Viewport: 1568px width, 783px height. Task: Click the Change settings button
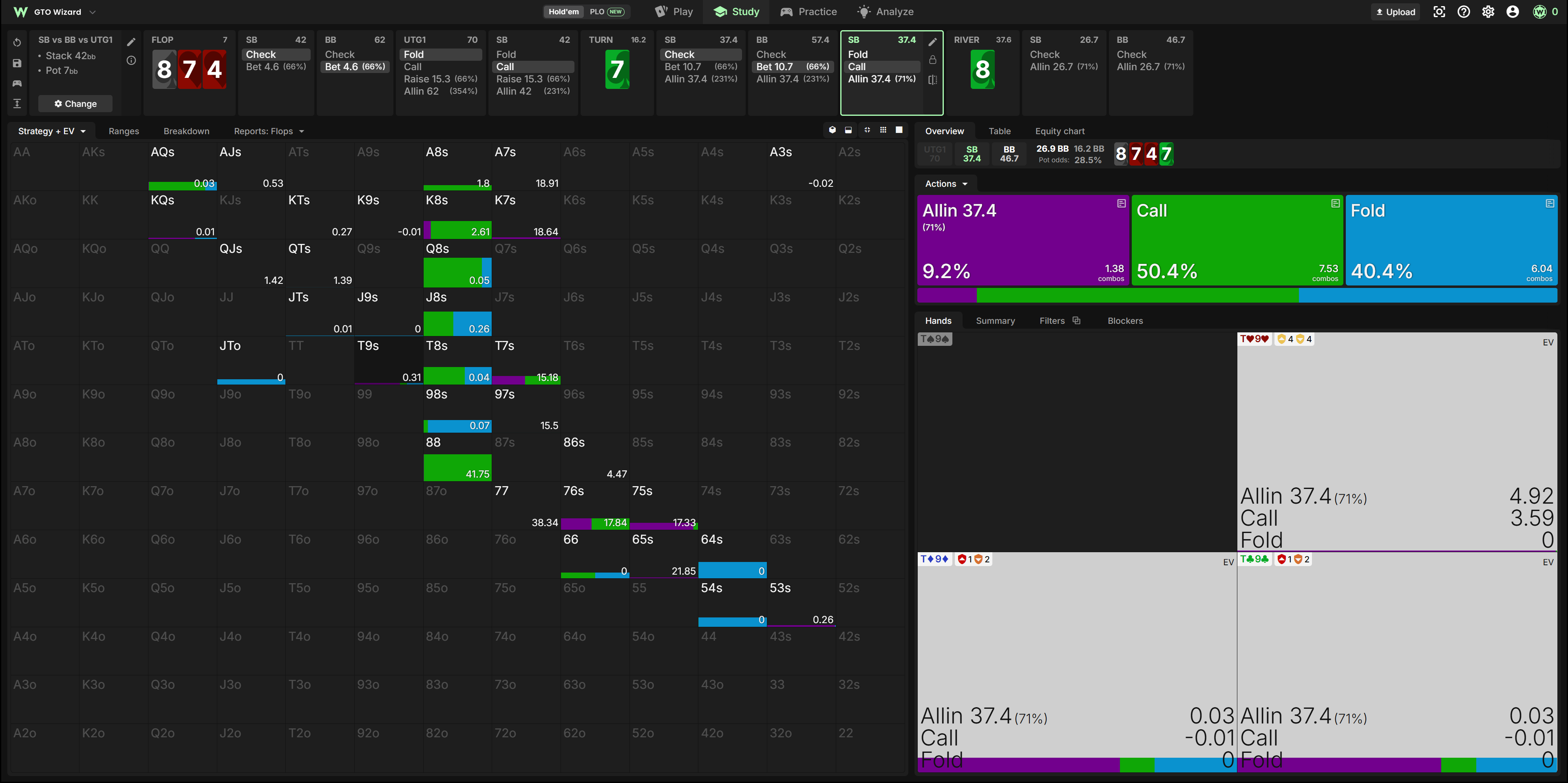[x=75, y=104]
